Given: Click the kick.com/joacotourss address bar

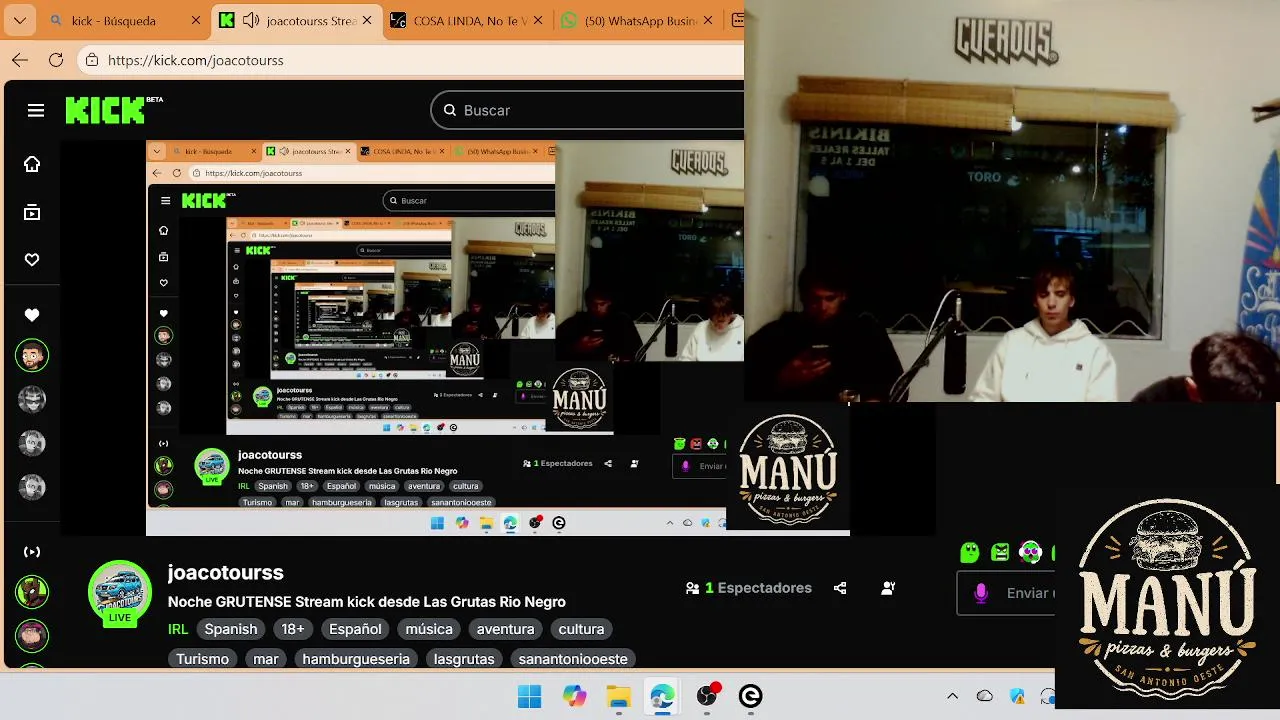Looking at the screenshot, I should (x=410, y=60).
